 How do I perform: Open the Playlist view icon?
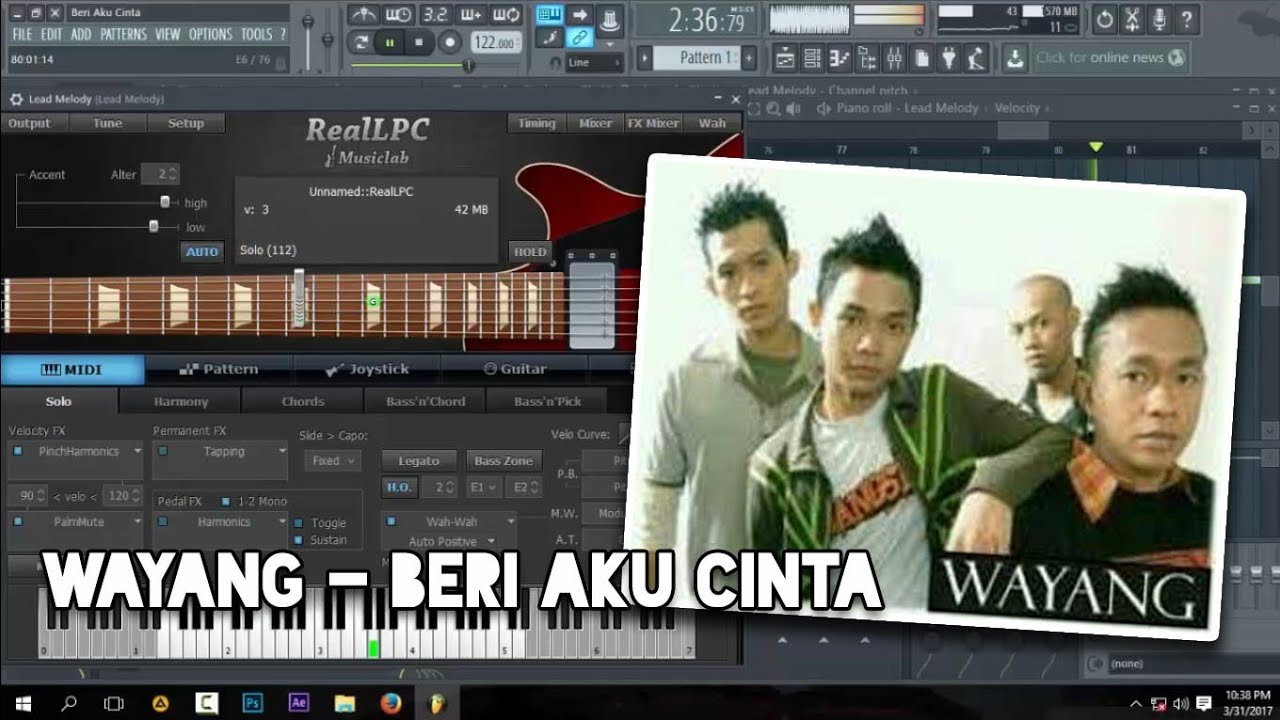tap(785, 58)
